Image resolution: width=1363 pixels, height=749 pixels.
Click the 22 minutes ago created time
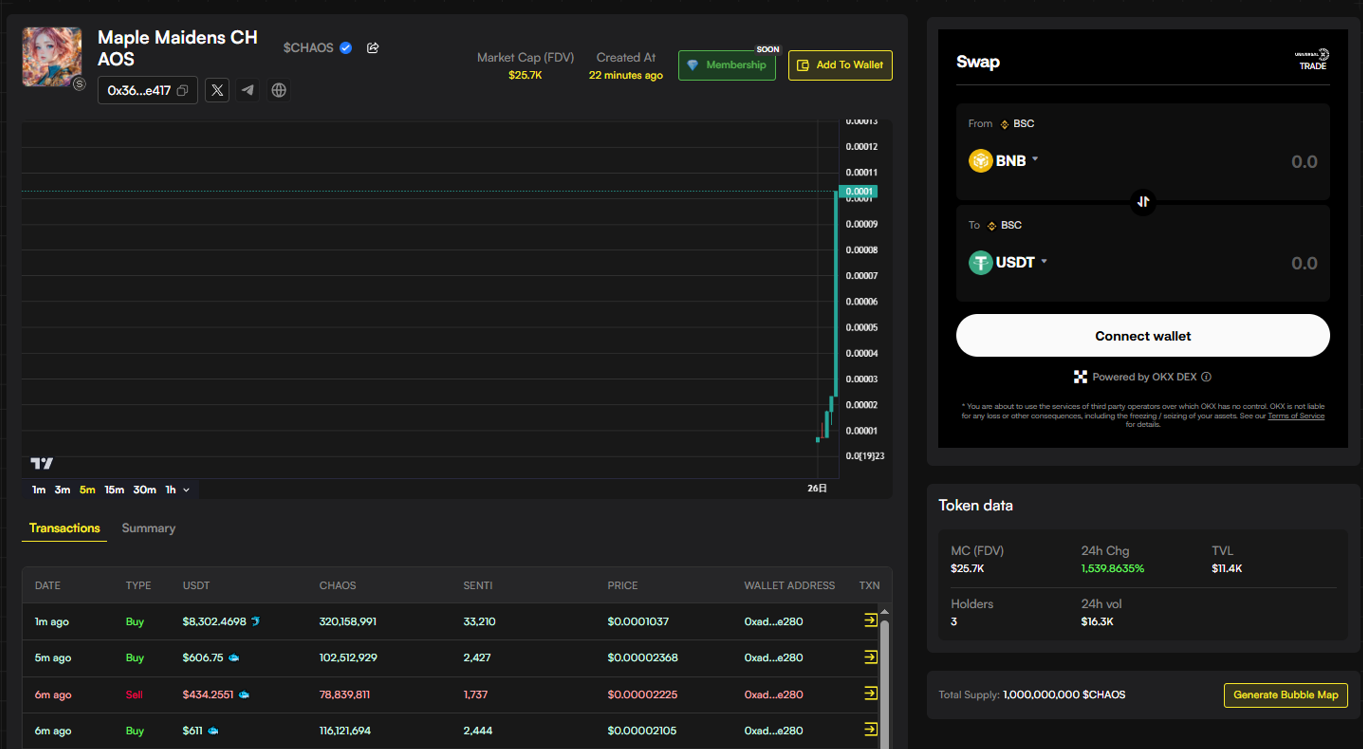point(626,75)
